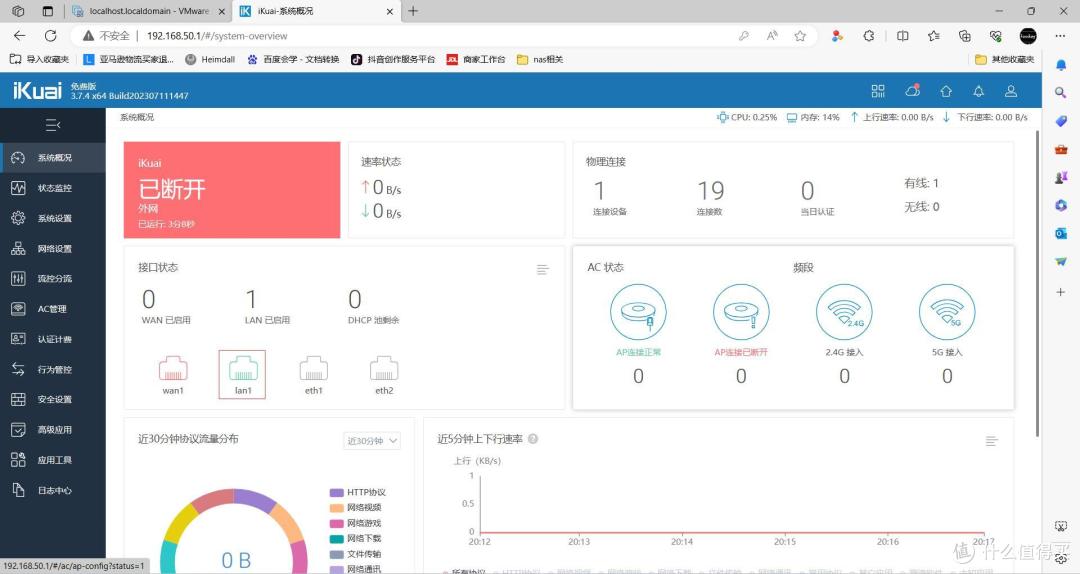Toggle 网络下载 legend entry
The width and height of the screenshot is (1080, 574).
(355, 539)
